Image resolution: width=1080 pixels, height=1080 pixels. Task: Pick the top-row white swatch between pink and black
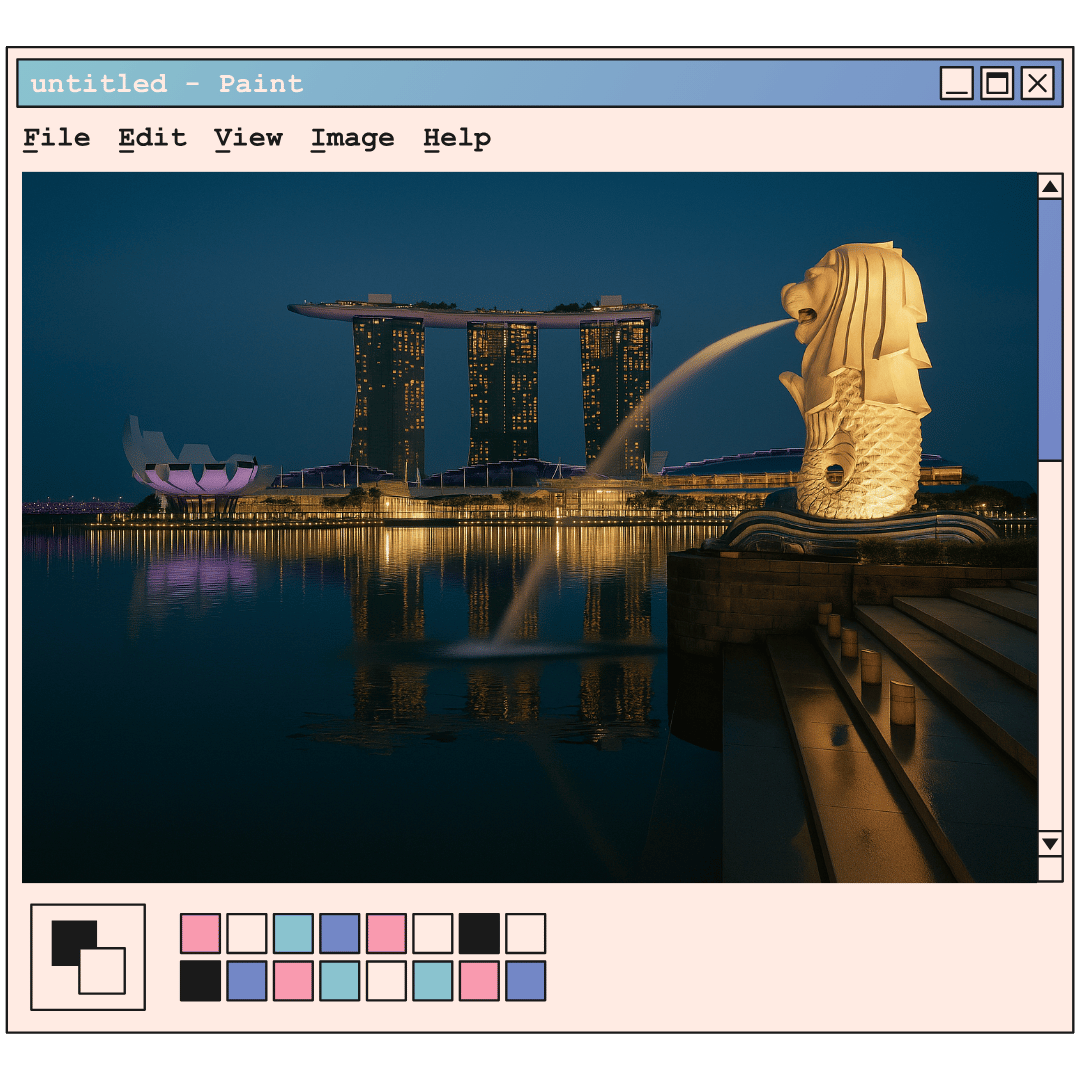pyautogui.click(x=433, y=933)
